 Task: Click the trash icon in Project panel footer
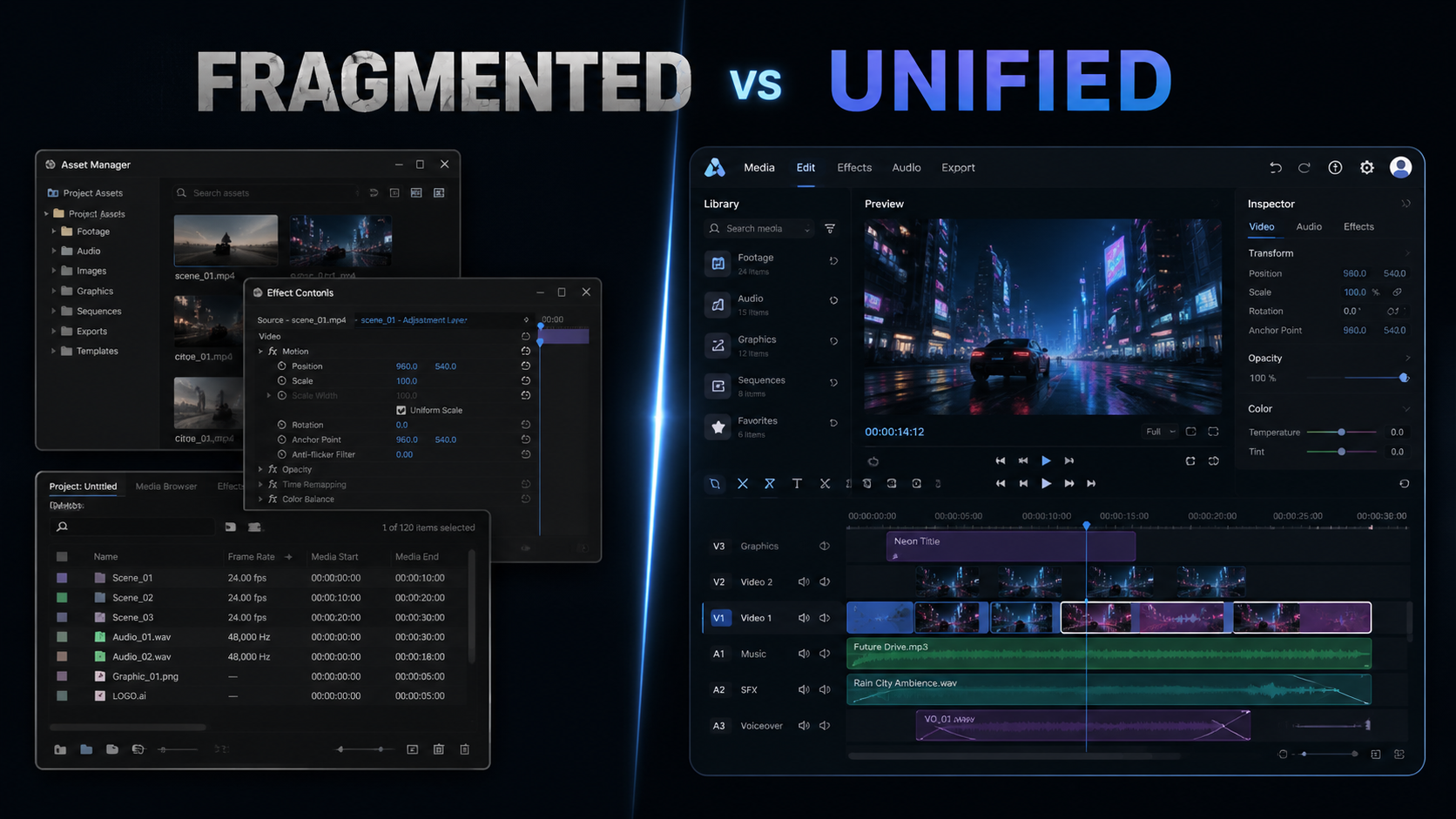click(465, 749)
